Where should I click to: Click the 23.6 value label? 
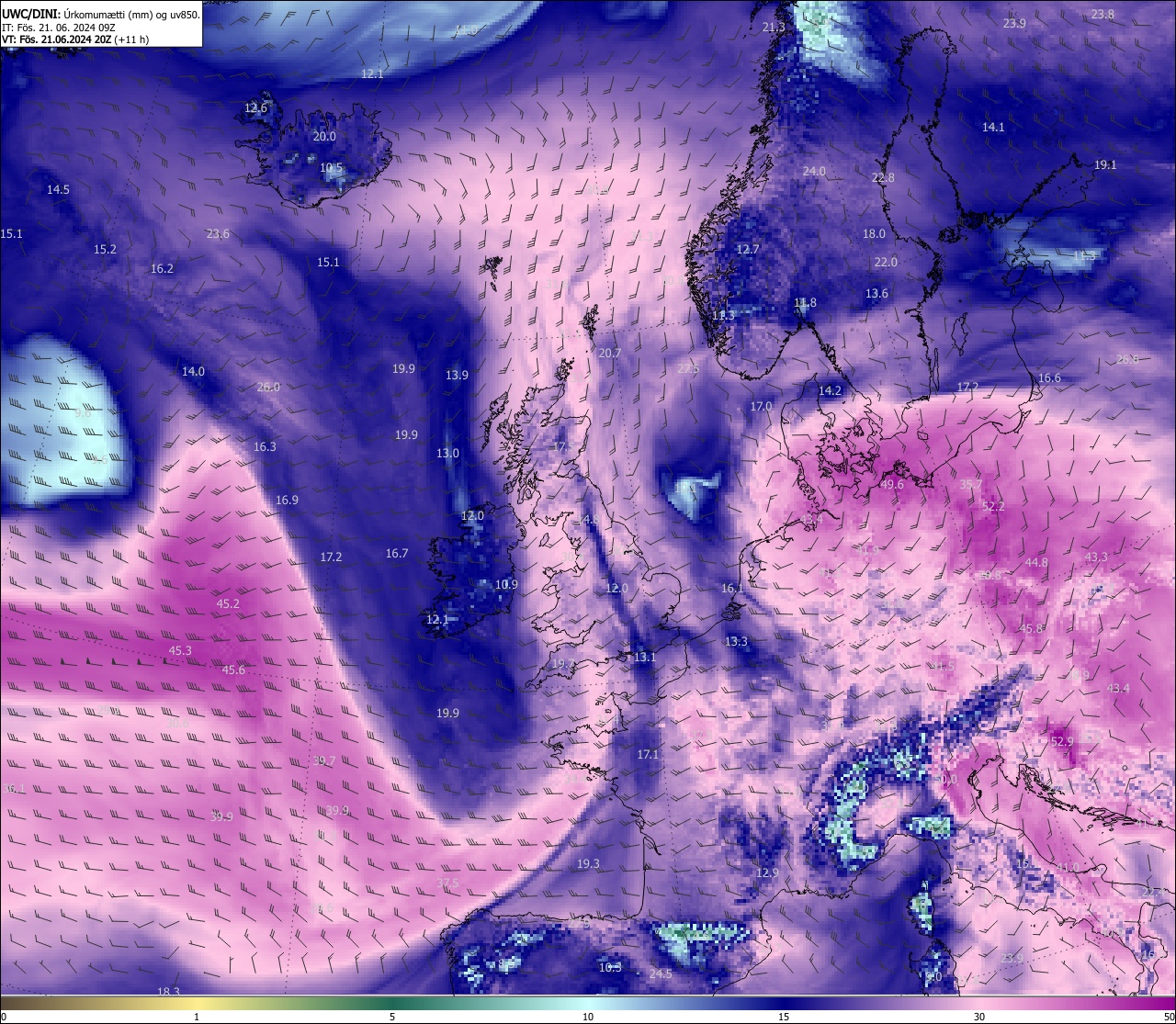pyautogui.click(x=218, y=234)
